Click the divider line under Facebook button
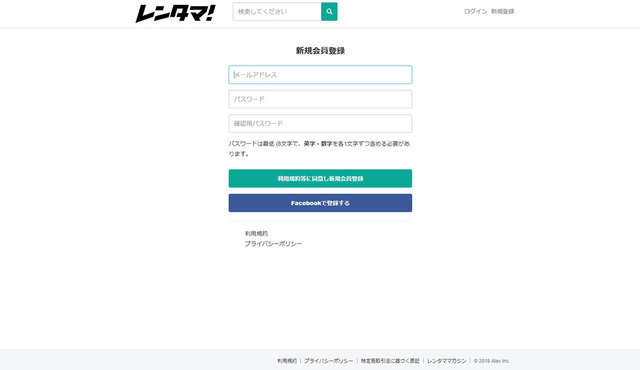Viewport: 640px width, 370px height. (320, 221)
